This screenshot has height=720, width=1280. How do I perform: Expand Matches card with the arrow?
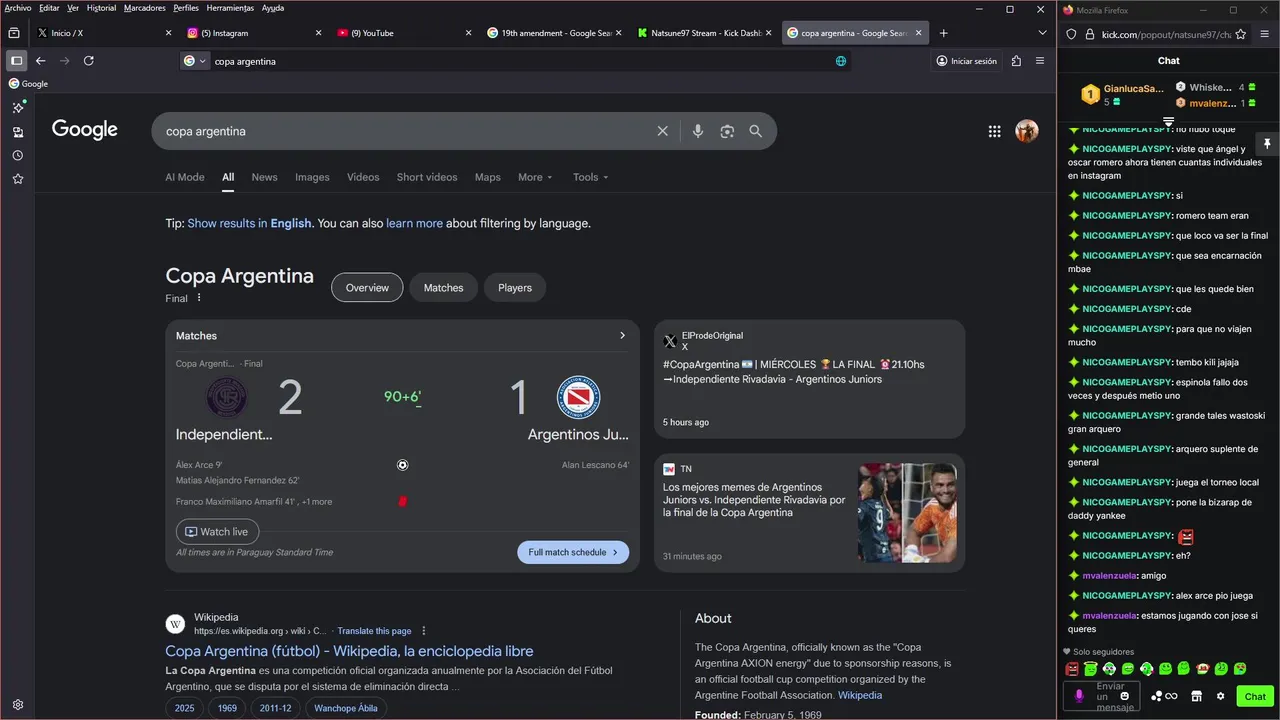pos(622,336)
